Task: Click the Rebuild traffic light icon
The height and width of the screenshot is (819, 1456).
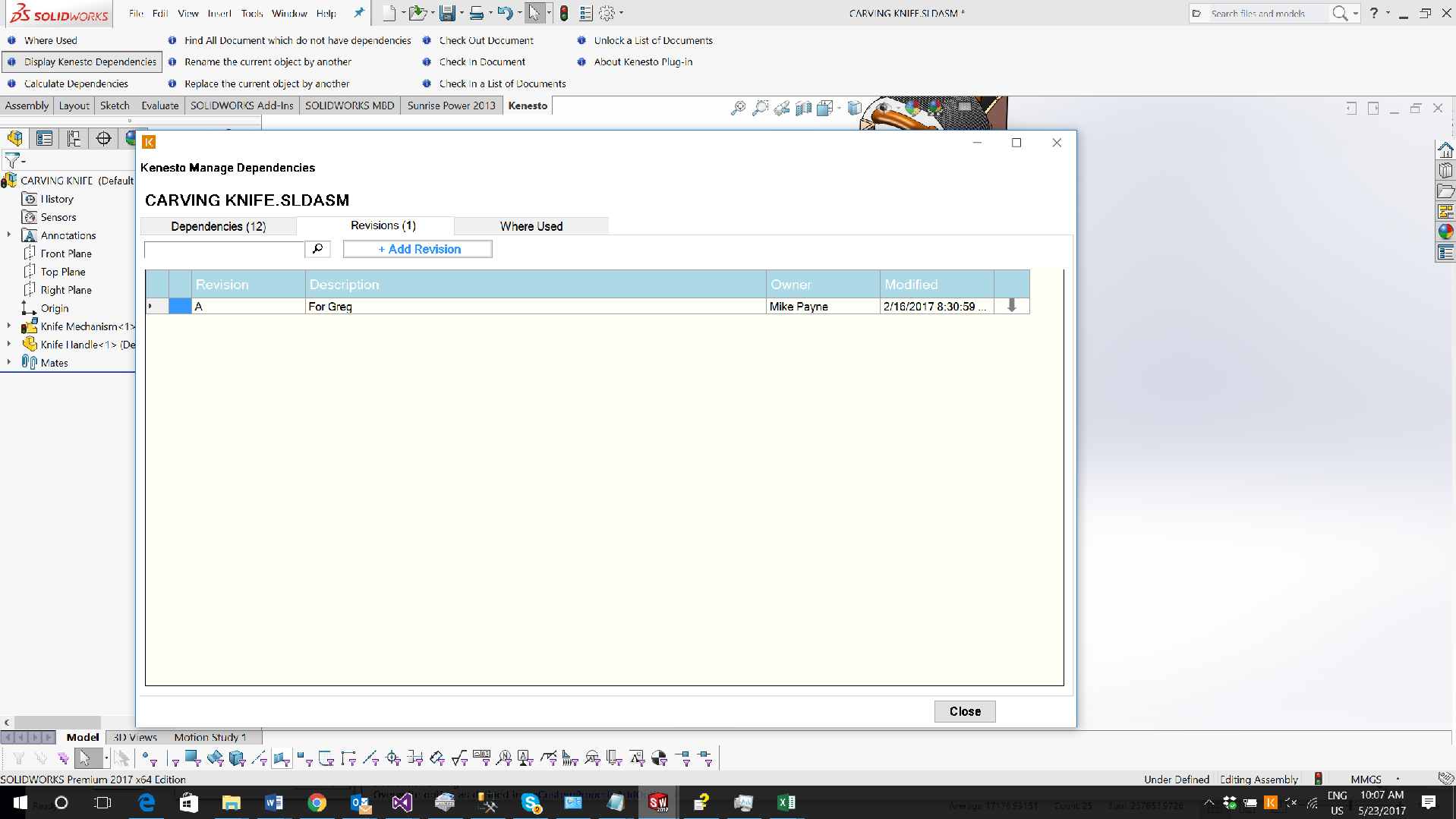Action: point(564,13)
